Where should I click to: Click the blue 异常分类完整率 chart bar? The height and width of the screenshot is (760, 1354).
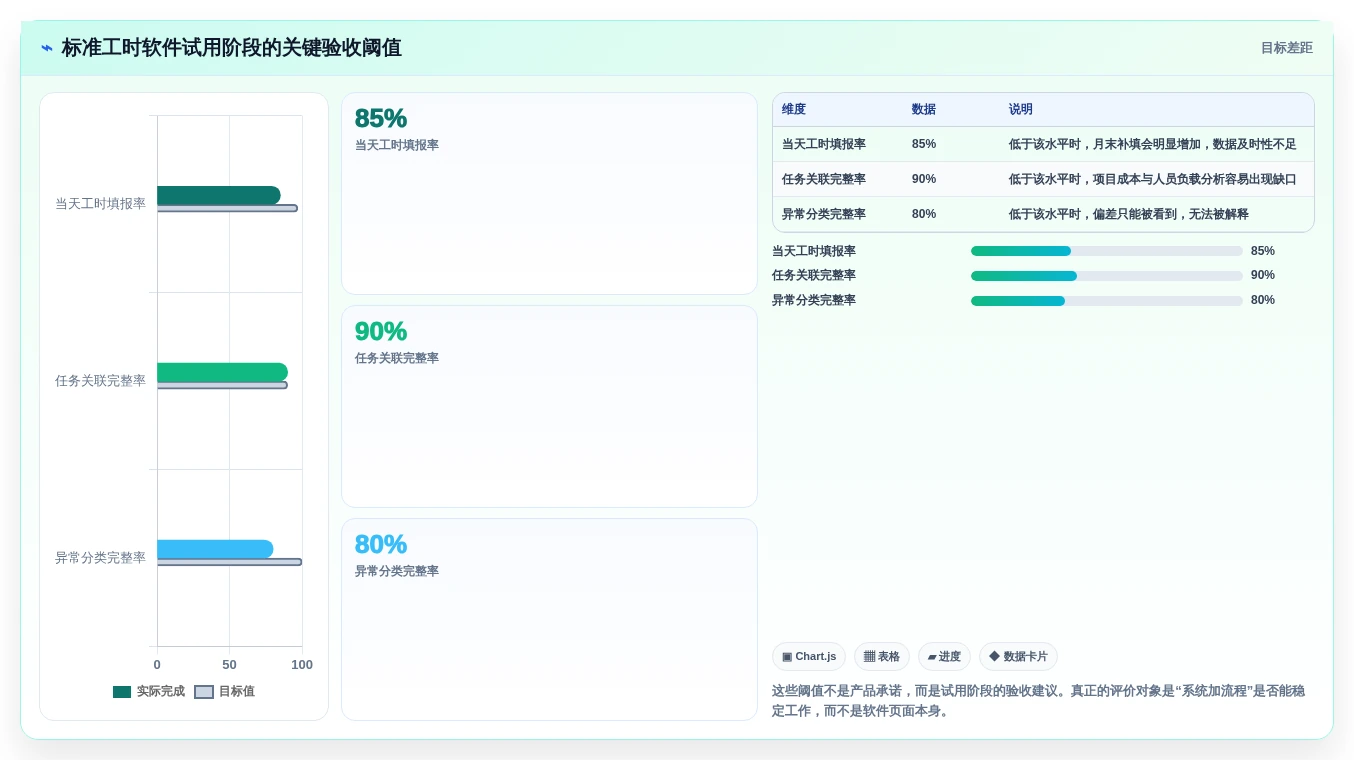pyautogui.click(x=215, y=549)
